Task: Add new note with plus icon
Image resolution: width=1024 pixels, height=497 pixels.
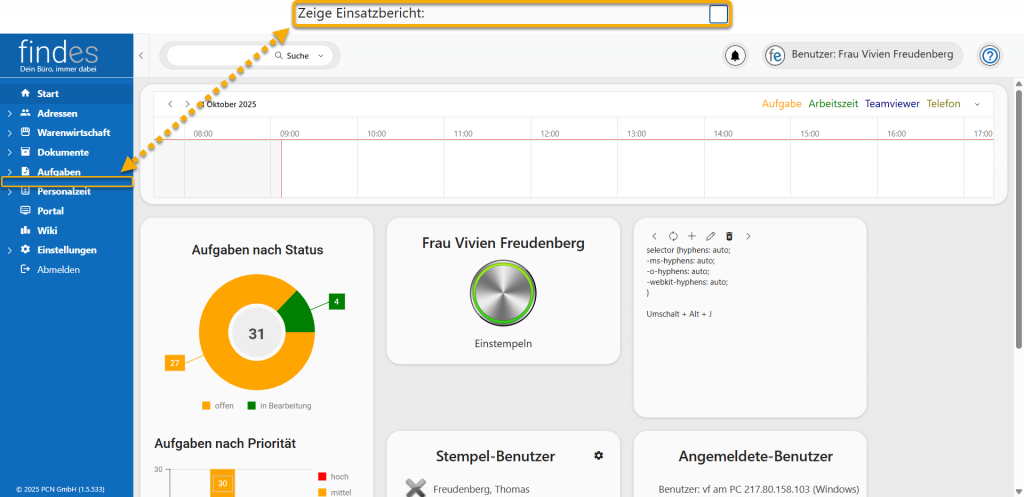Action: 691,236
